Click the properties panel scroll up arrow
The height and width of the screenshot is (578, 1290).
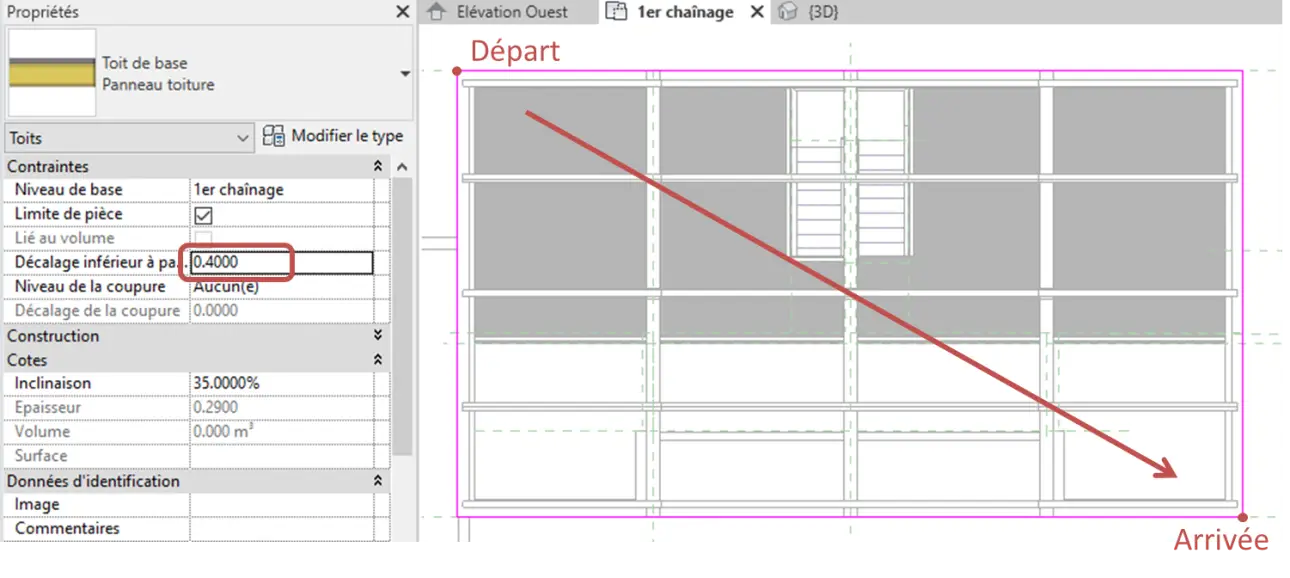pos(402,167)
